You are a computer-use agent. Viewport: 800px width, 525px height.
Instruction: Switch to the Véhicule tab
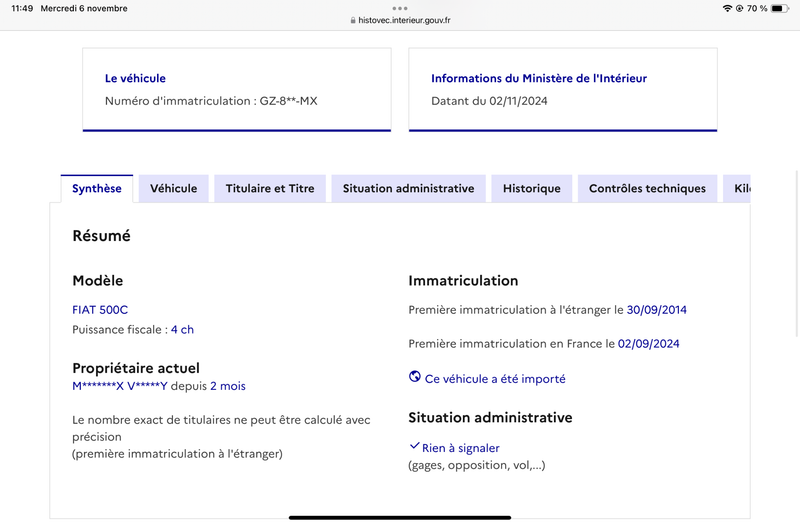coord(173,188)
